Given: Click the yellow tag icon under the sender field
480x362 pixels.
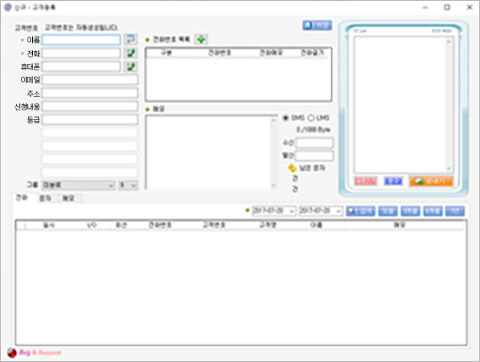Looking at the screenshot, I should coord(292,168).
